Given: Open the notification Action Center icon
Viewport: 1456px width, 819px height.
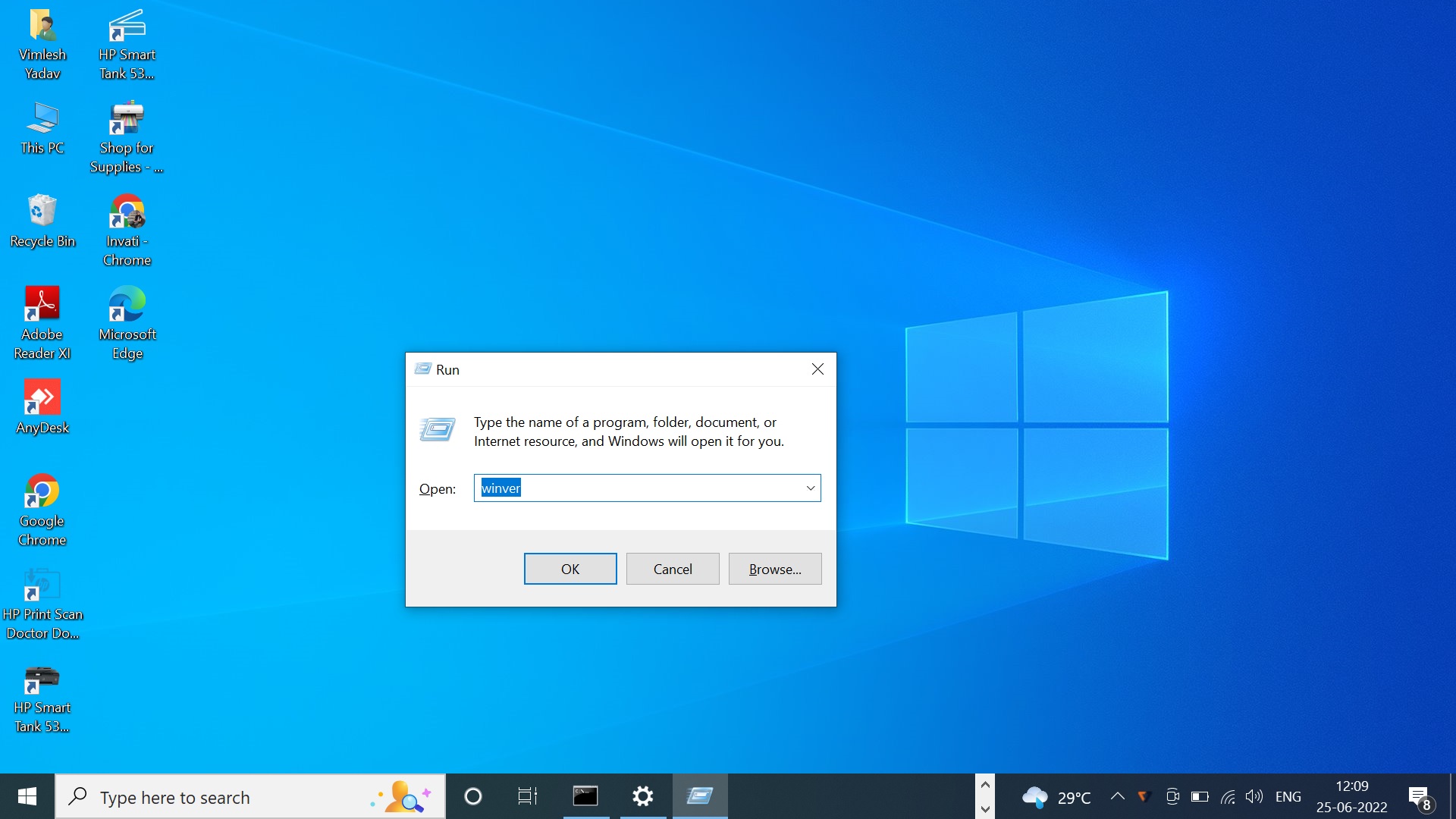Looking at the screenshot, I should [1420, 797].
